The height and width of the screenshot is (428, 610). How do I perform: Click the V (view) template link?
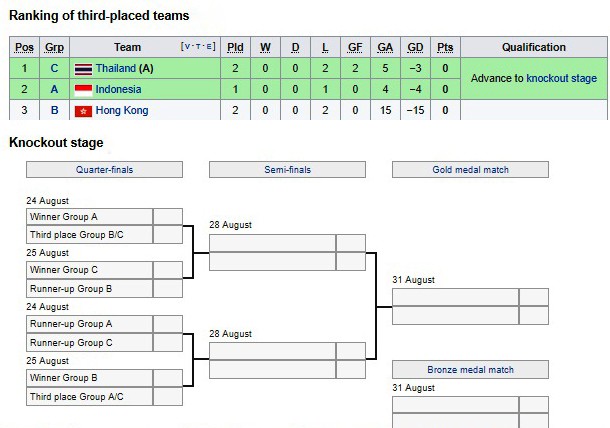coord(187,47)
